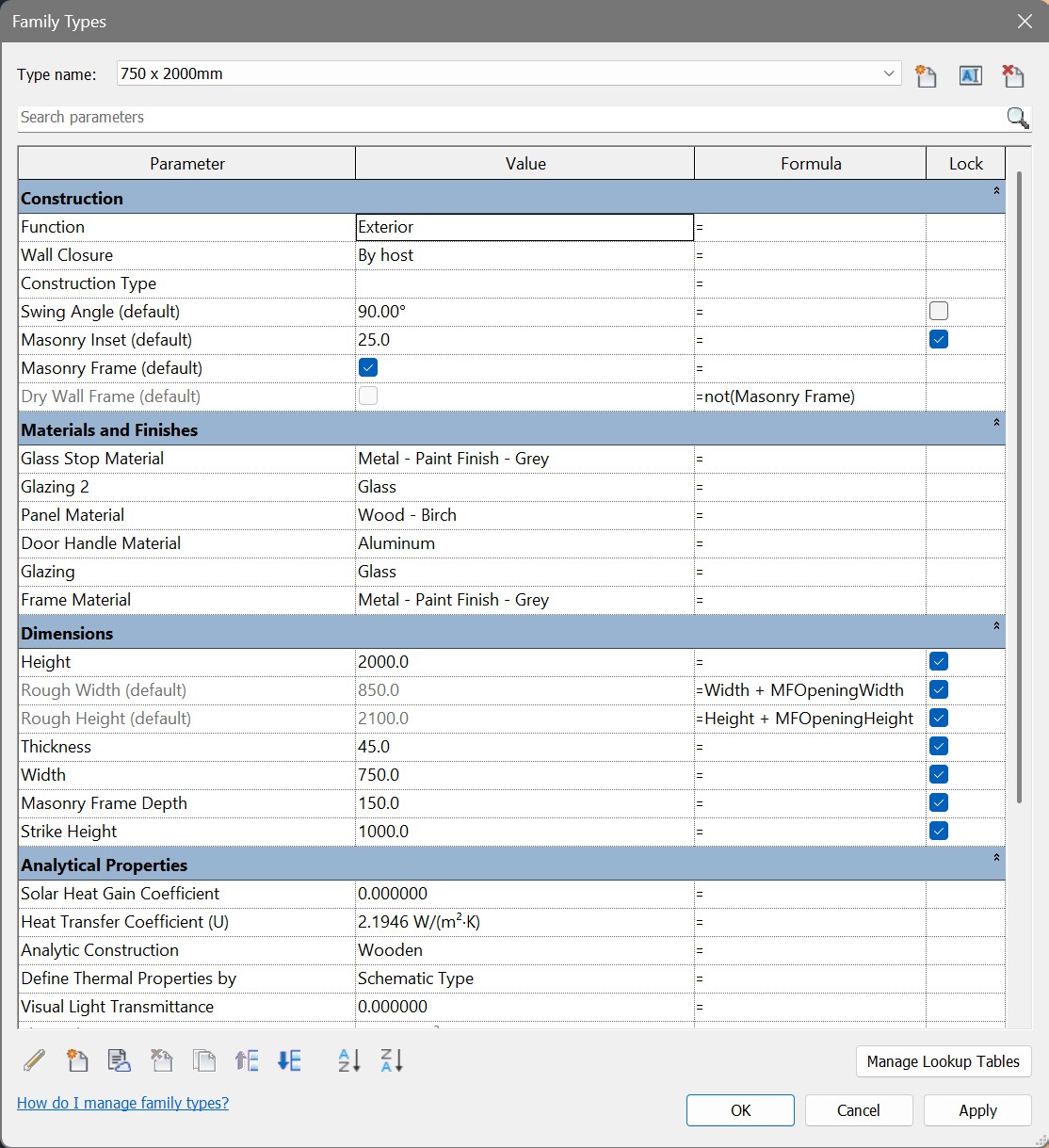Uncheck the Thickness lock checkbox

point(939,746)
